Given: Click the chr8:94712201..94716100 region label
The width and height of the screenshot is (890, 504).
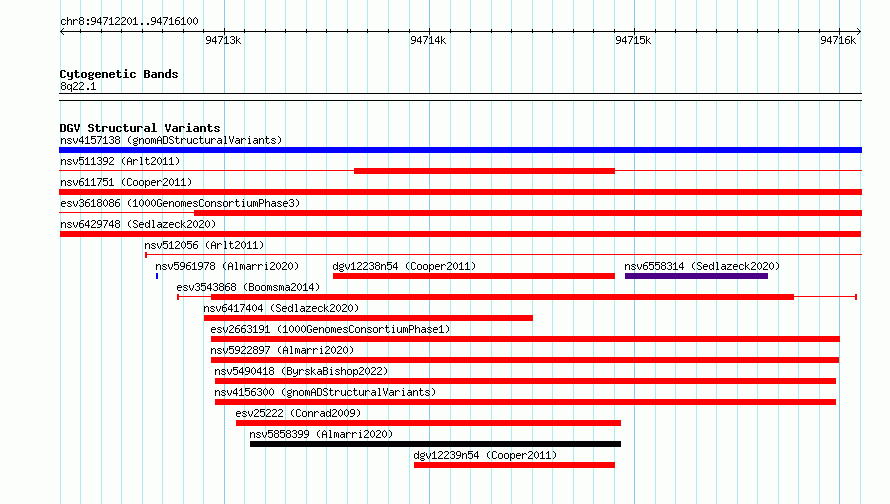Looking at the screenshot, I should click(x=129, y=21).
